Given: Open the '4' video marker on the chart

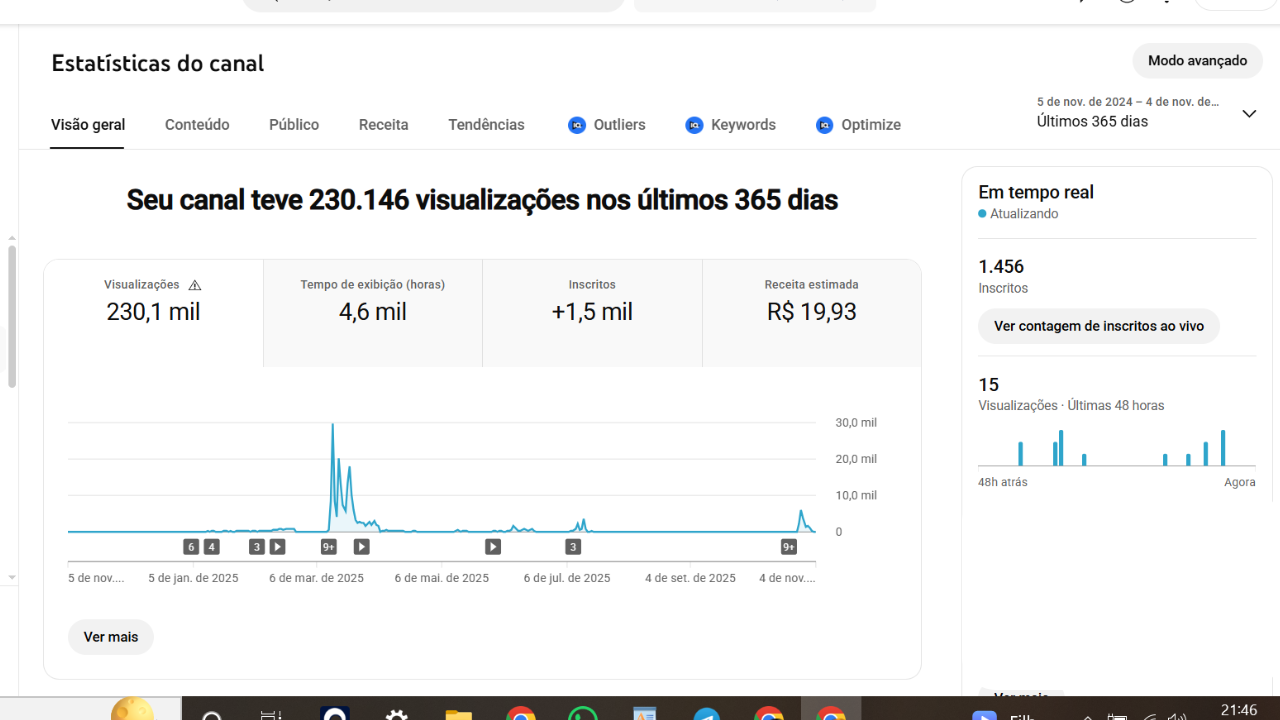Looking at the screenshot, I should 211,547.
